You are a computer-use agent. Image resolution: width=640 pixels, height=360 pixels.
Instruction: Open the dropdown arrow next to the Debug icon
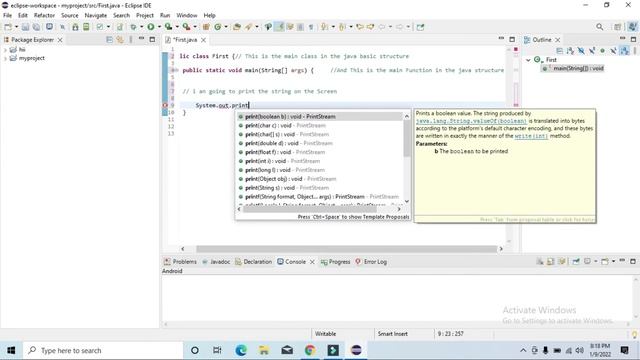pyautogui.click(x=142, y=27)
